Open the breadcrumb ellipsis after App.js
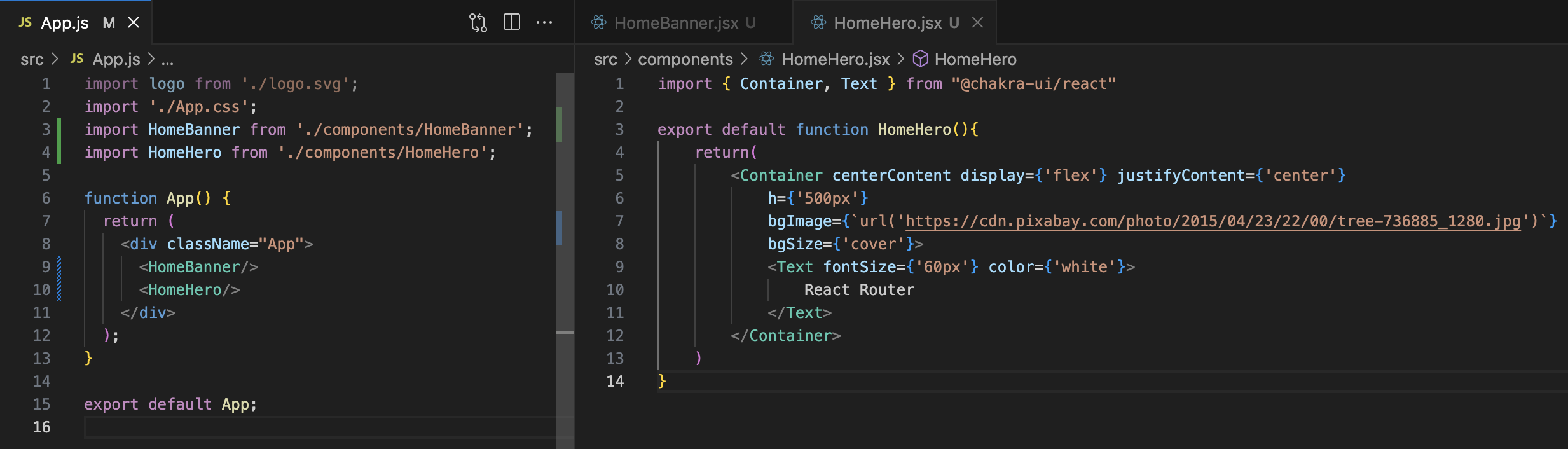 (x=167, y=59)
